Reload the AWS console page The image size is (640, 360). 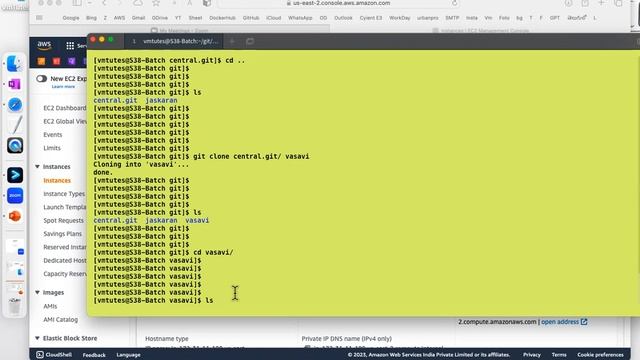coord(454,3)
